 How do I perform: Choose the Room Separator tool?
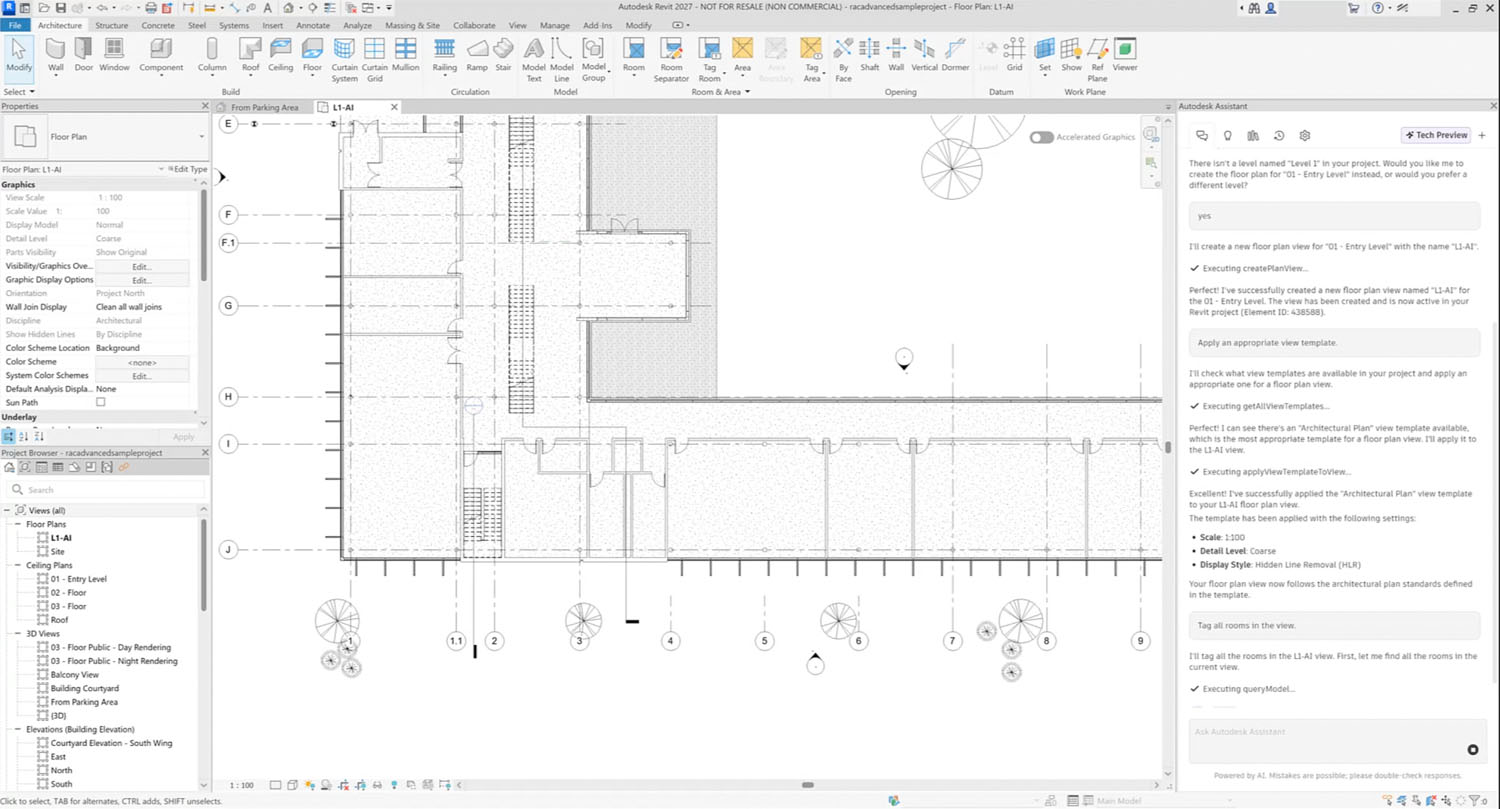point(671,60)
